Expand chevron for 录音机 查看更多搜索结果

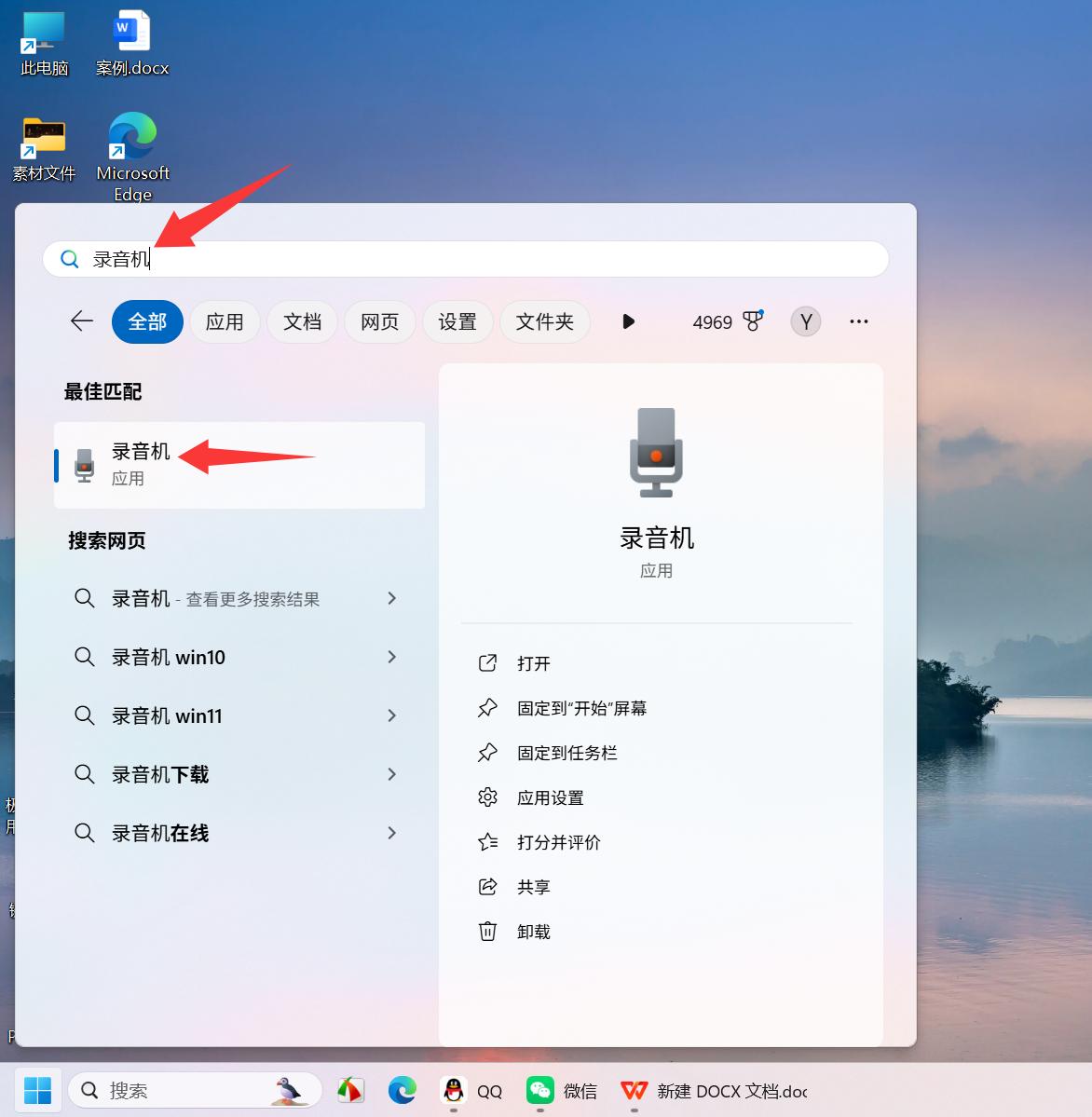391,598
